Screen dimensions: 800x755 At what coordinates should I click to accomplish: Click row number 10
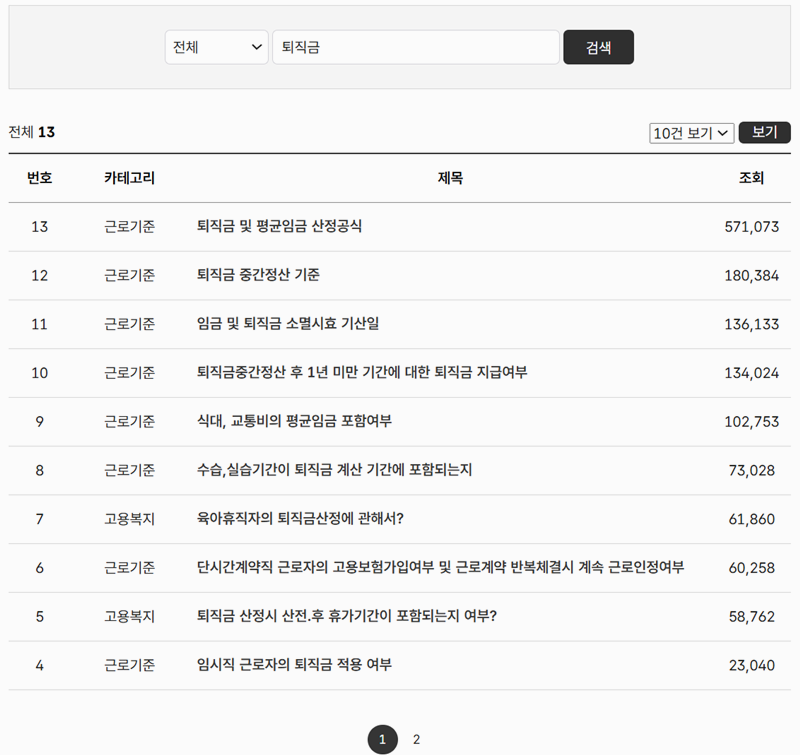click(39, 373)
